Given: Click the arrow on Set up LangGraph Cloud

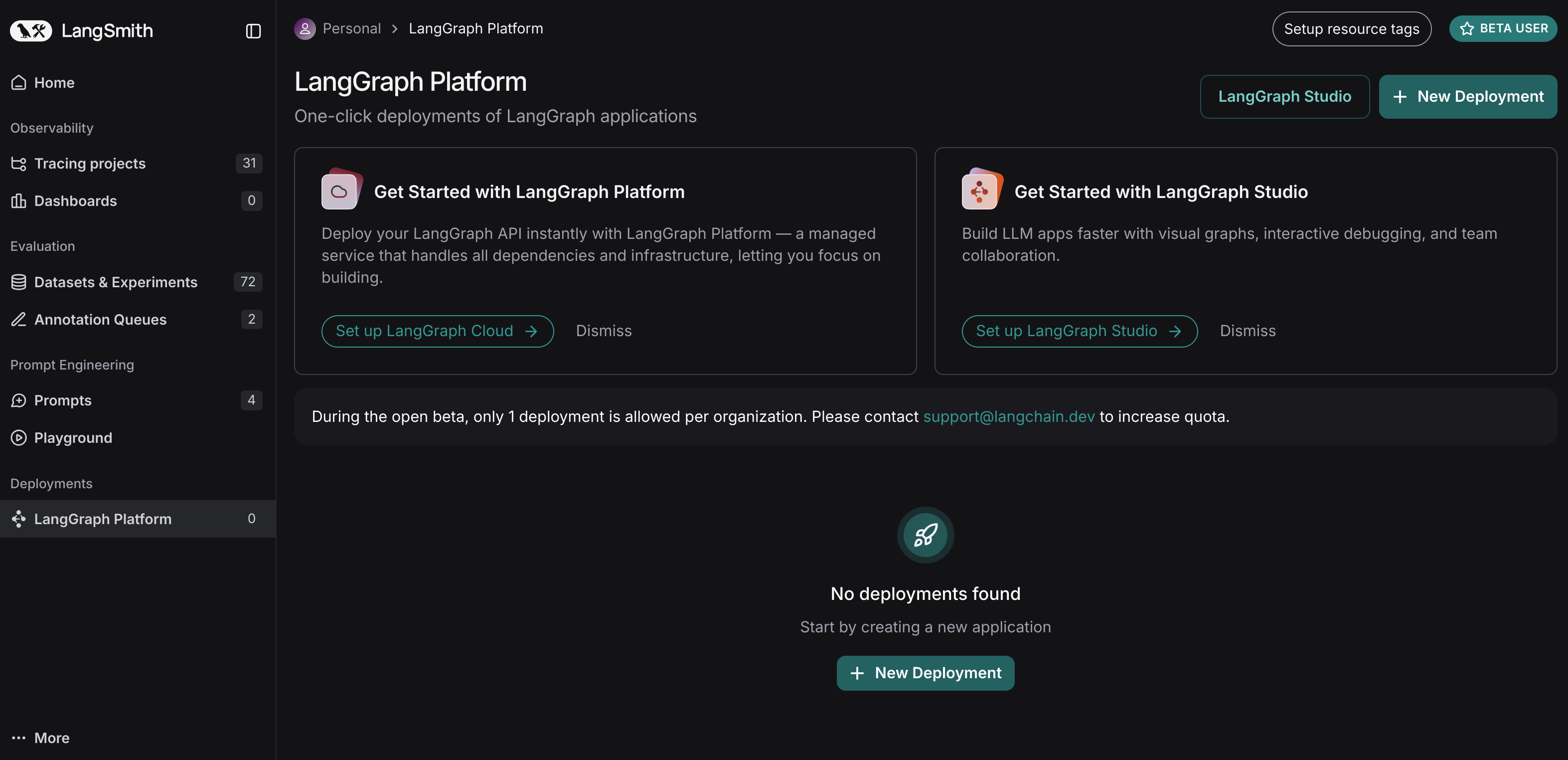Looking at the screenshot, I should point(531,331).
